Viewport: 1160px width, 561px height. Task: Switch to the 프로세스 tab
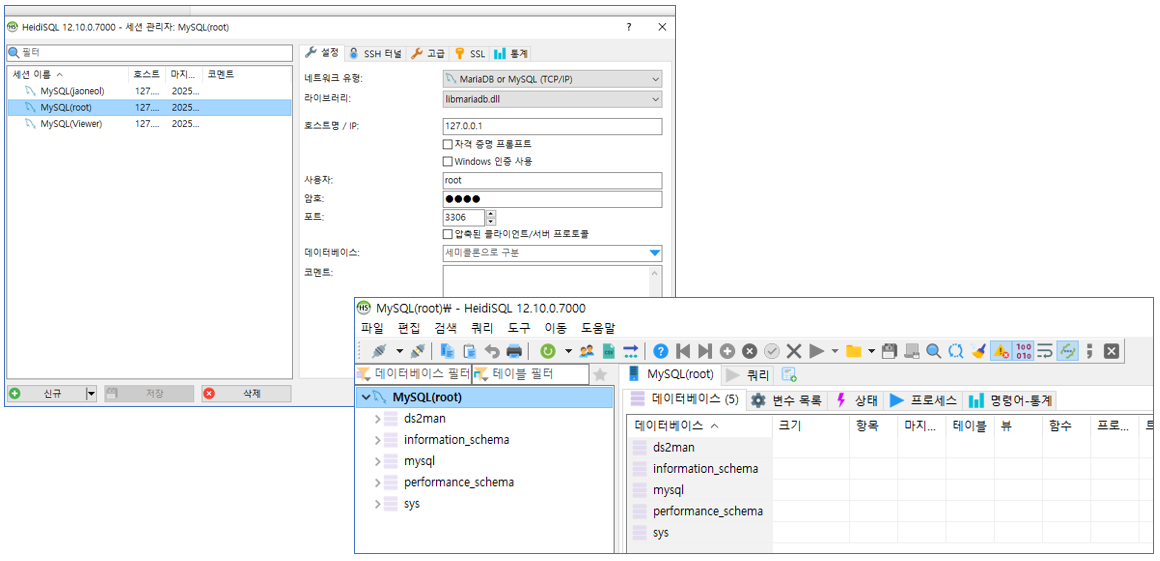[x=923, y=400]
